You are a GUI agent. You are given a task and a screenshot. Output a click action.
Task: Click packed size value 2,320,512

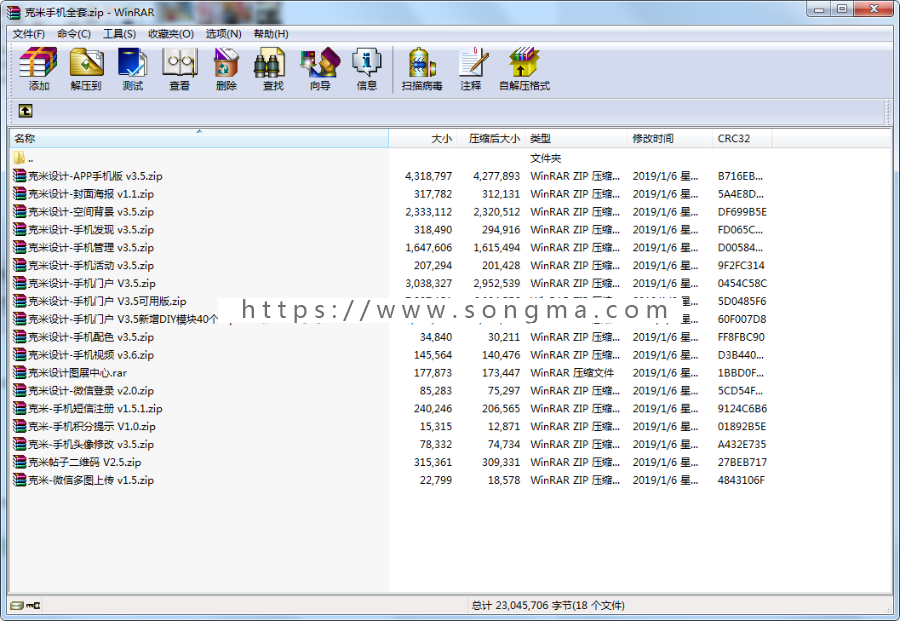pos(496,212)
